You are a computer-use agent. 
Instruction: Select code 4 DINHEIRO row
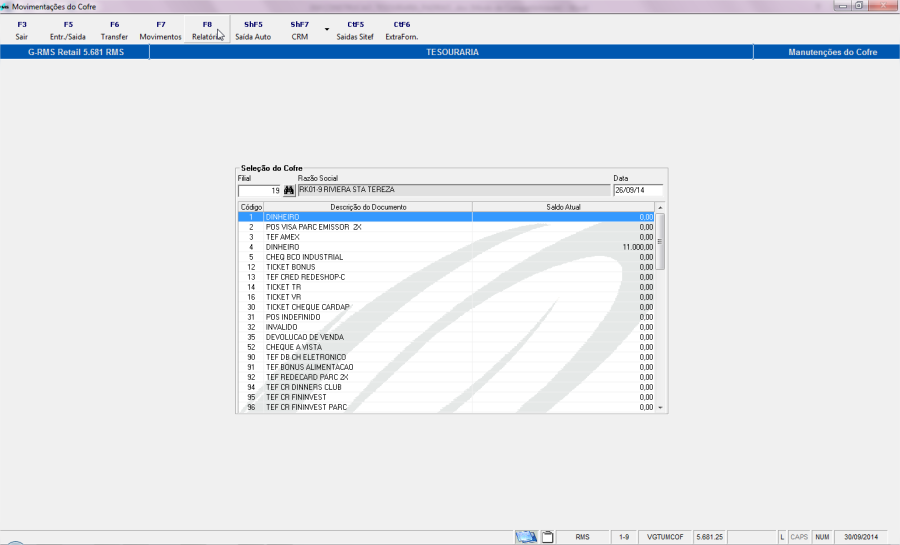pos(446,247)
